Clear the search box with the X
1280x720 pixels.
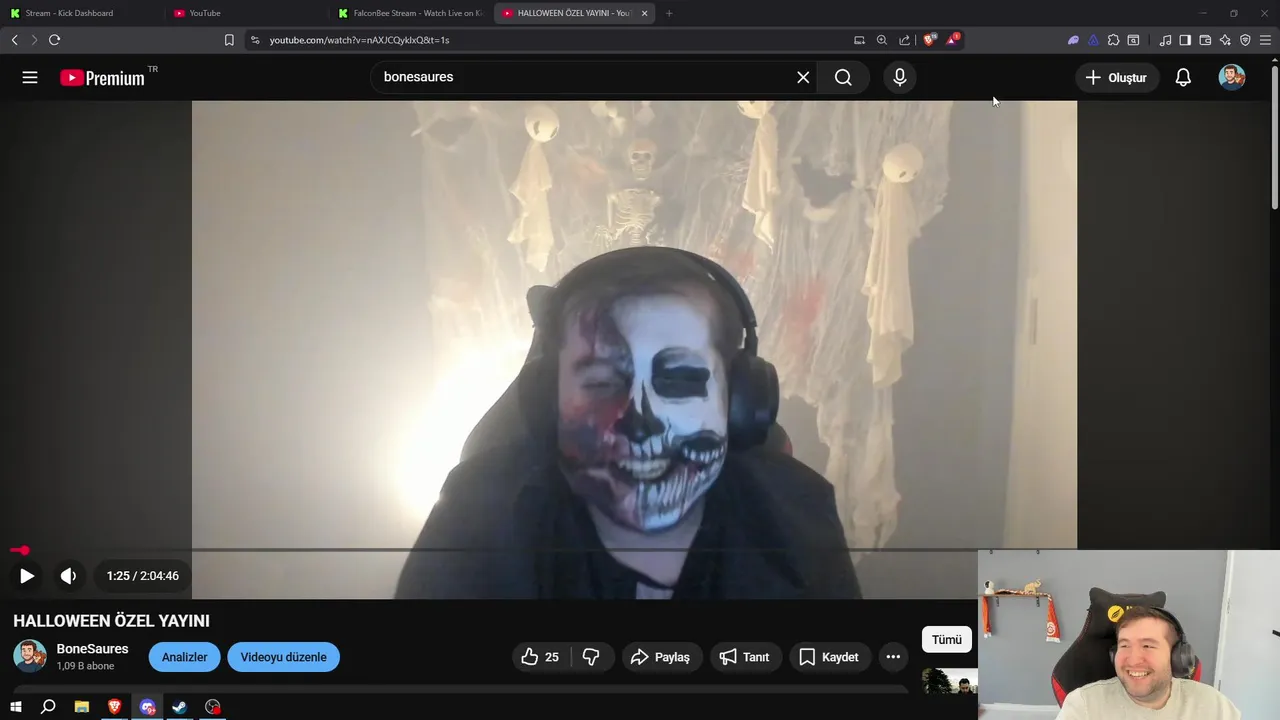point(803,77)
